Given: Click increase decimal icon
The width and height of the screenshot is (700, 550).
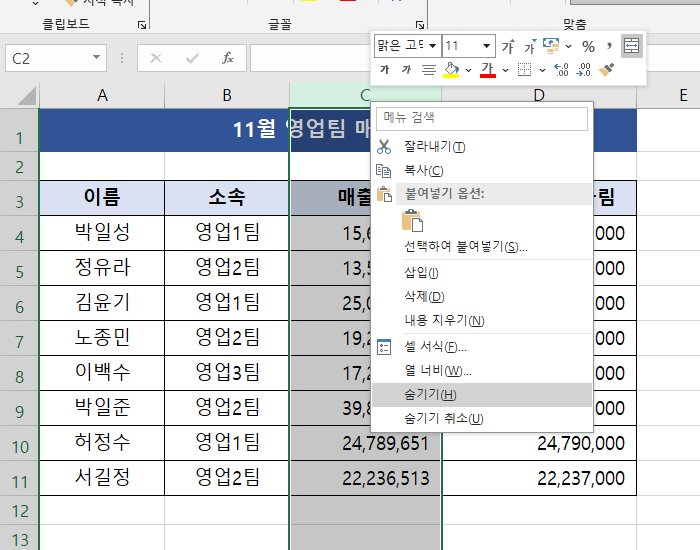Looking at the screenshot, I should coord(561,70).
